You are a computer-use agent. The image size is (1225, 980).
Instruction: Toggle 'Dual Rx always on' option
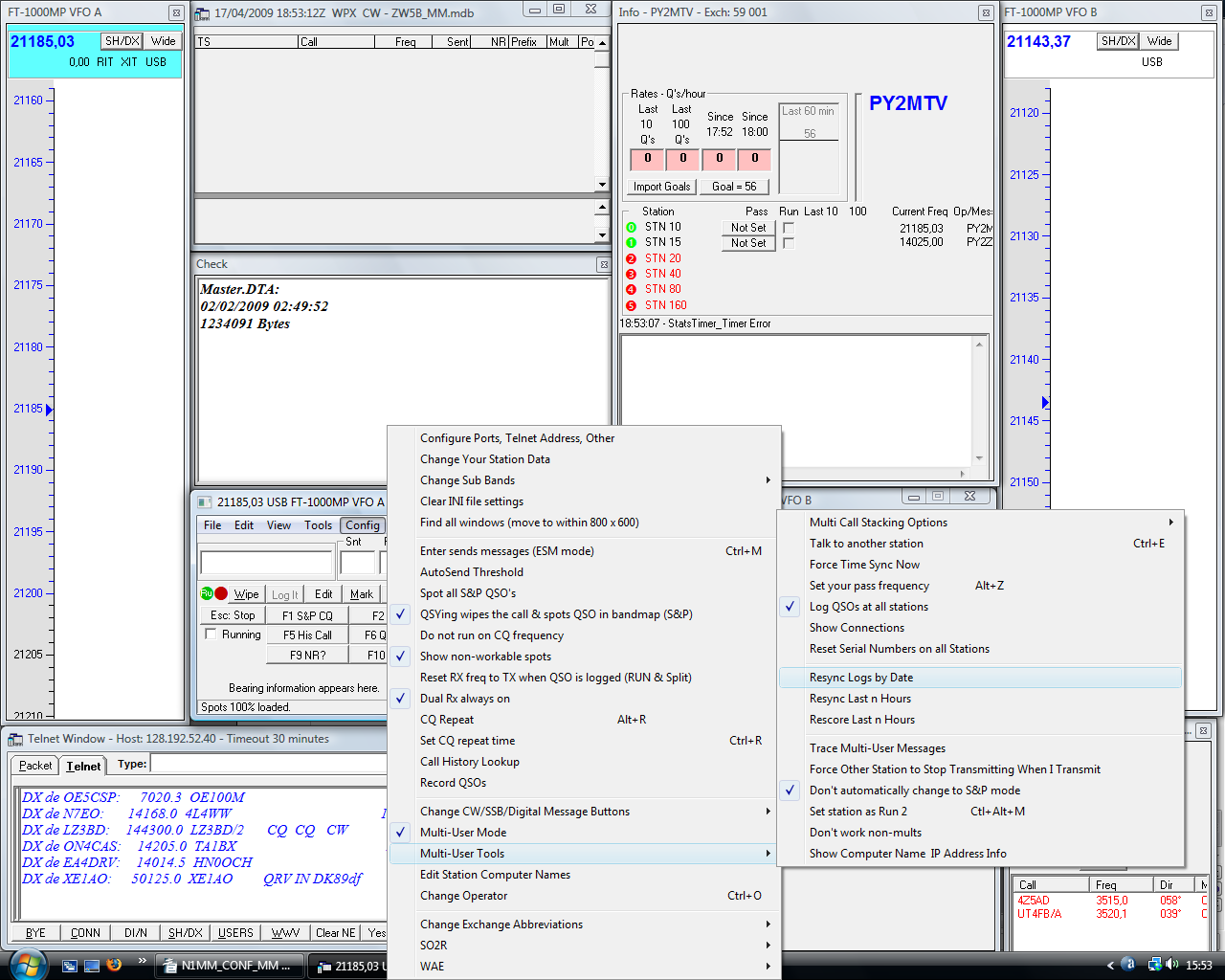click(x=585, y=699)
